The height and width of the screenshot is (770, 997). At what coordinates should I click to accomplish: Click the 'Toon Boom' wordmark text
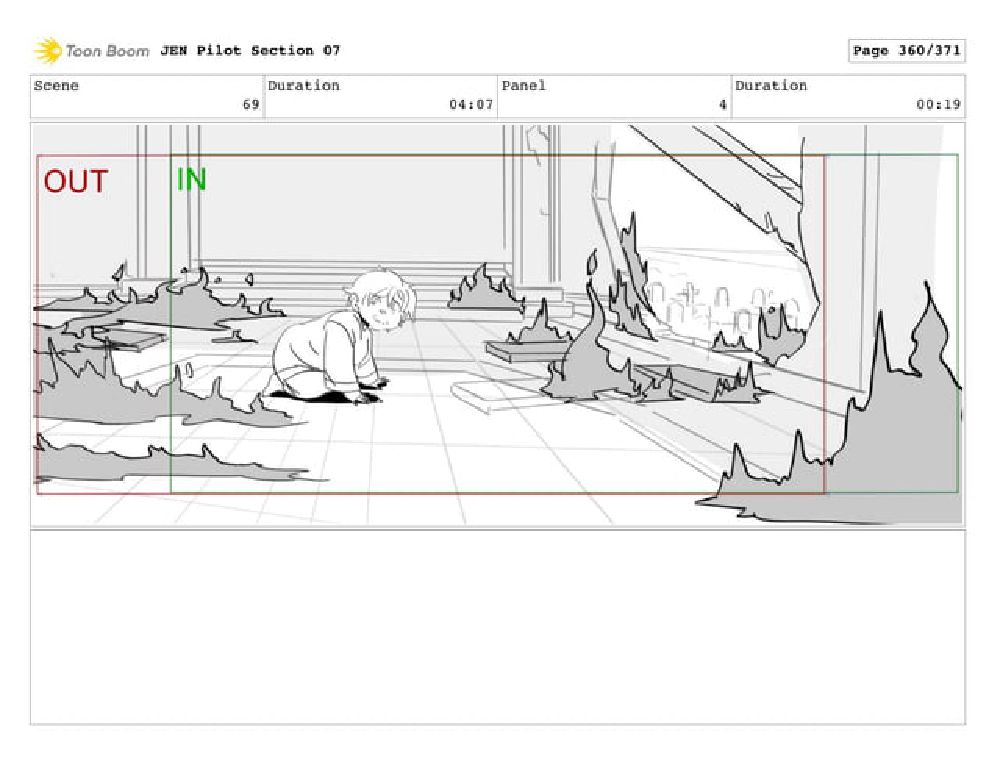tap(107, 51)
